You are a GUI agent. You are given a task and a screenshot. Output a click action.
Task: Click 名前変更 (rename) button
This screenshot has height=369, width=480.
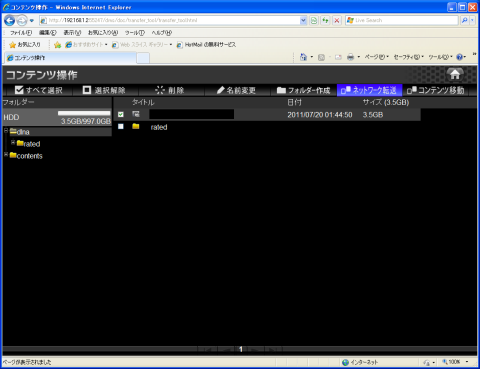236,90
